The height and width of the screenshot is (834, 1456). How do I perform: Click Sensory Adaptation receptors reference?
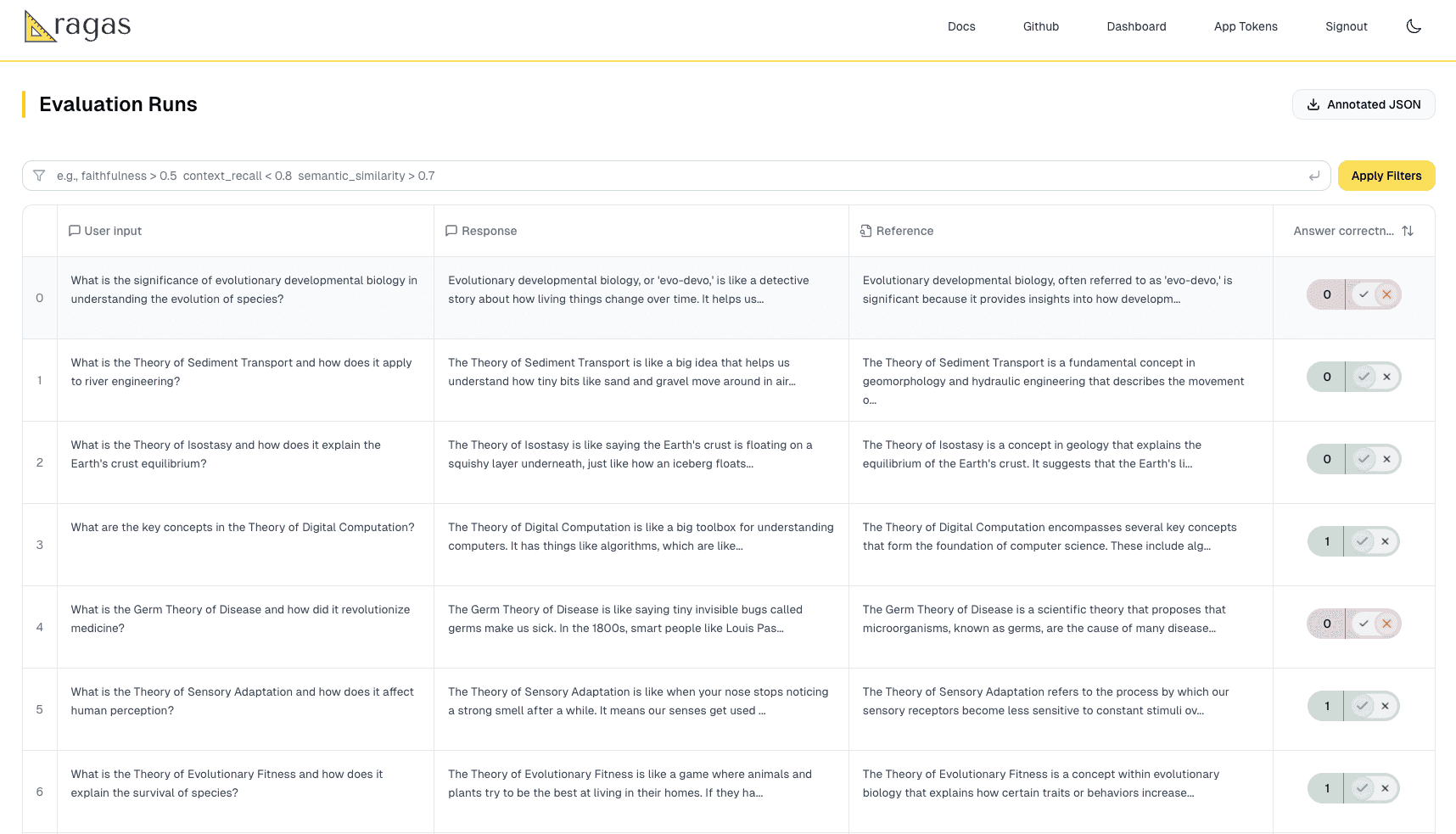[x=1046, y=701]
